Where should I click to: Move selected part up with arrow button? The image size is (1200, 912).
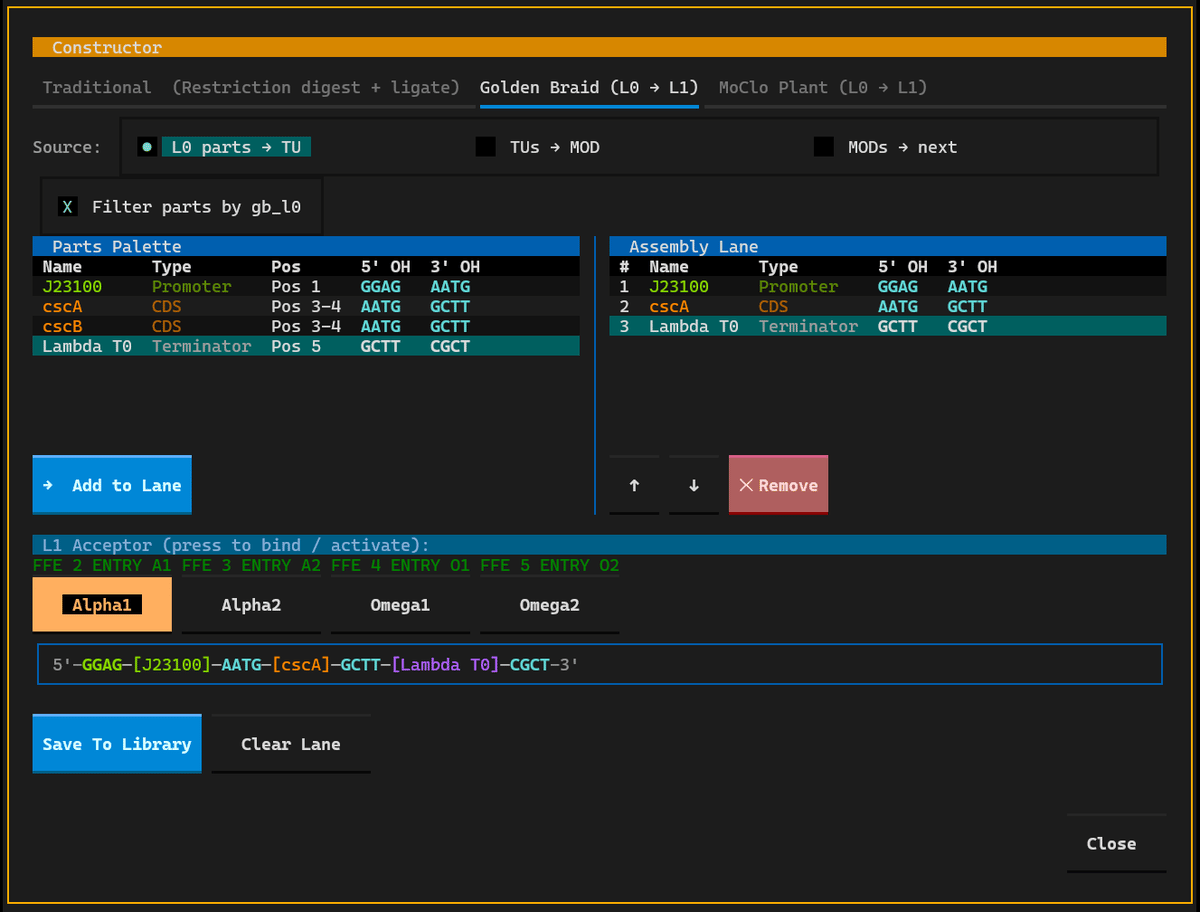tap(634, 485)
